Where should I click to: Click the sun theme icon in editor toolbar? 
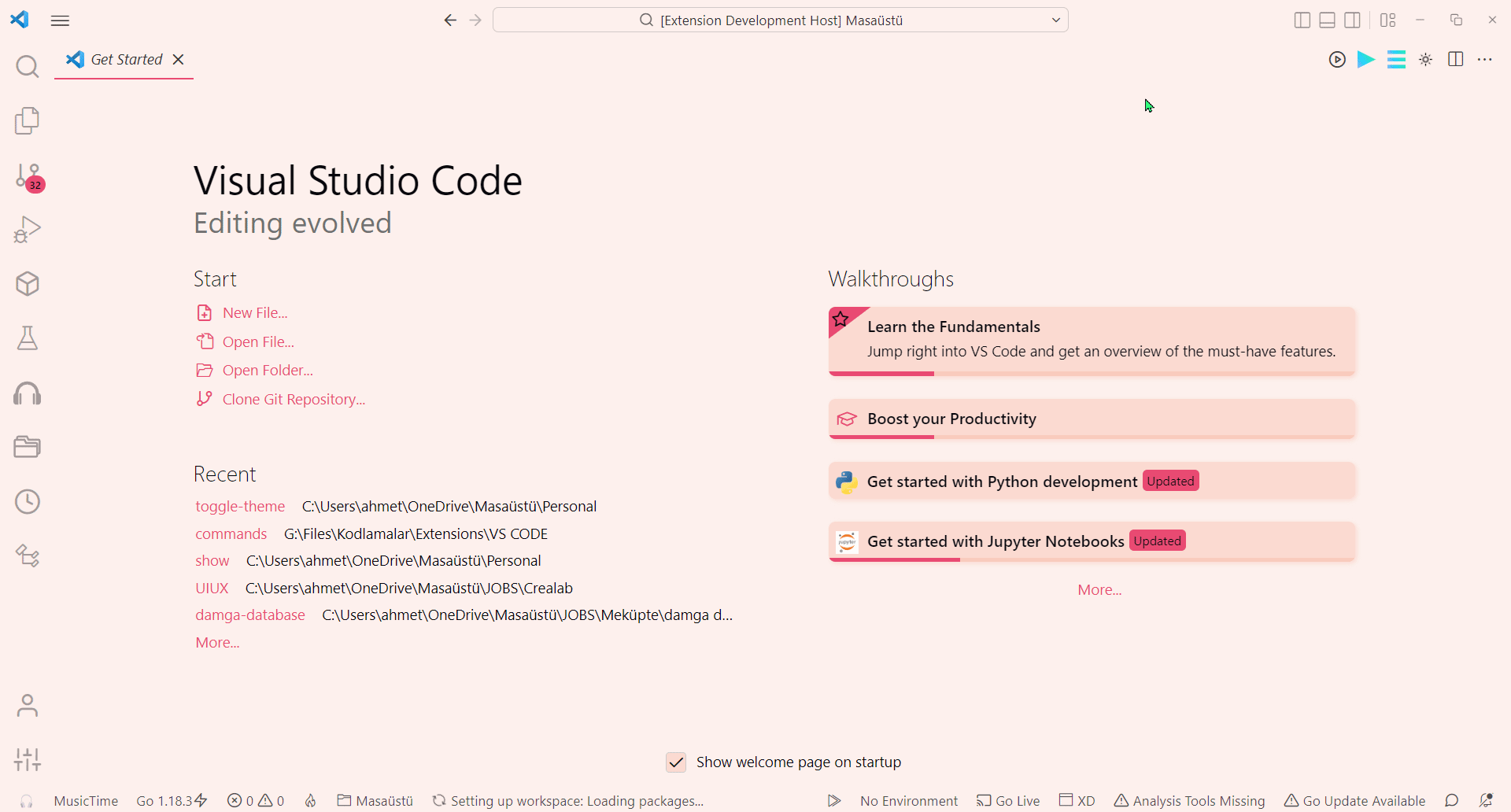coord(1426,60)
